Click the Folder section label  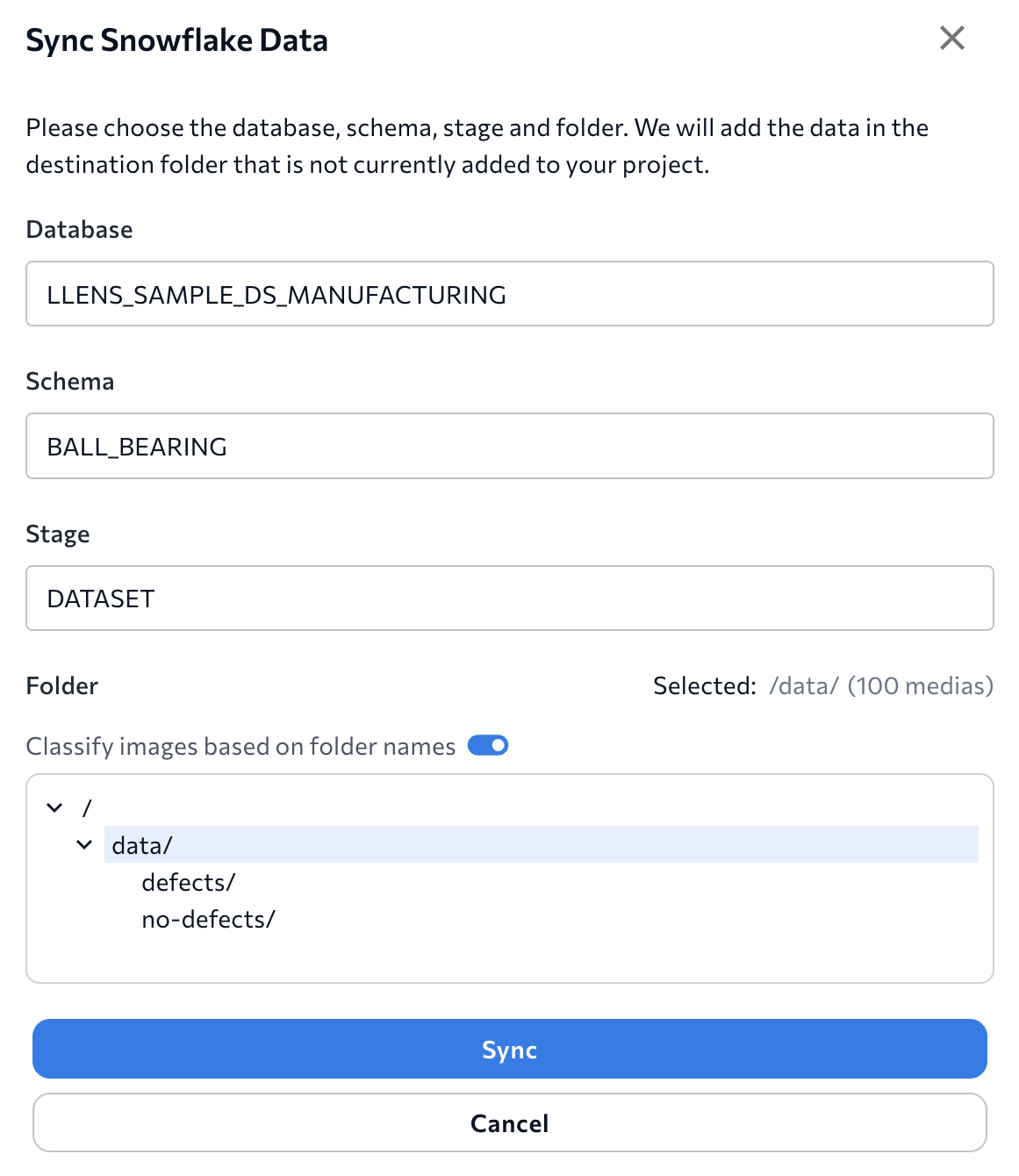click(61, 685)
